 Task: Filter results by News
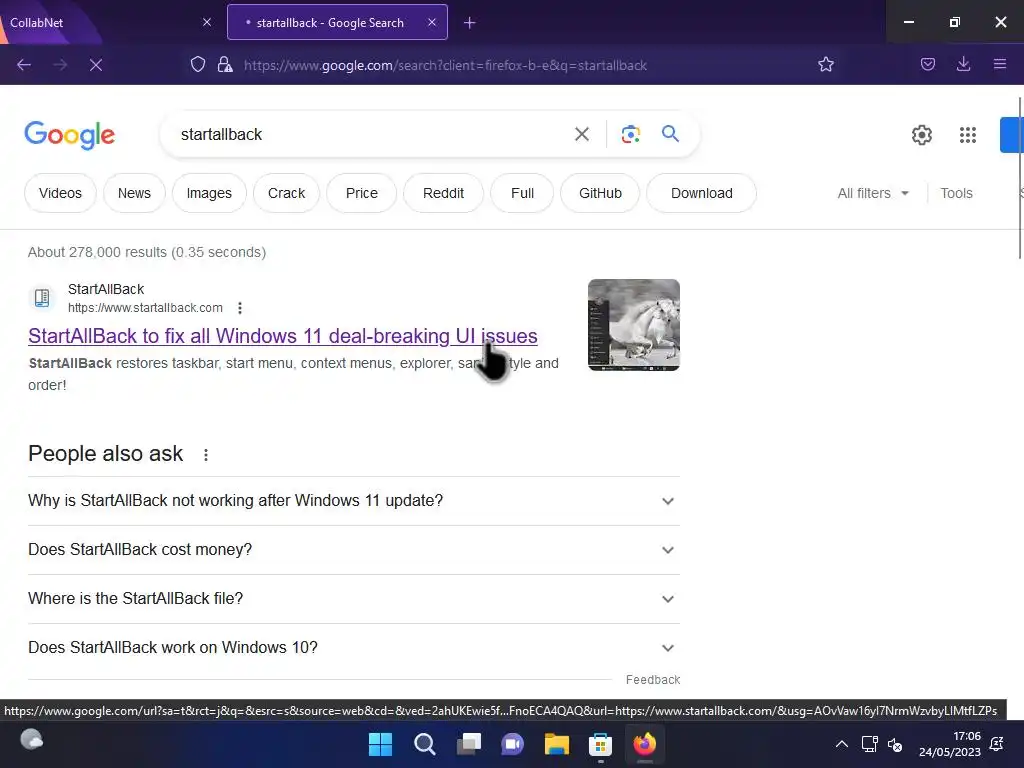point(134,193)
